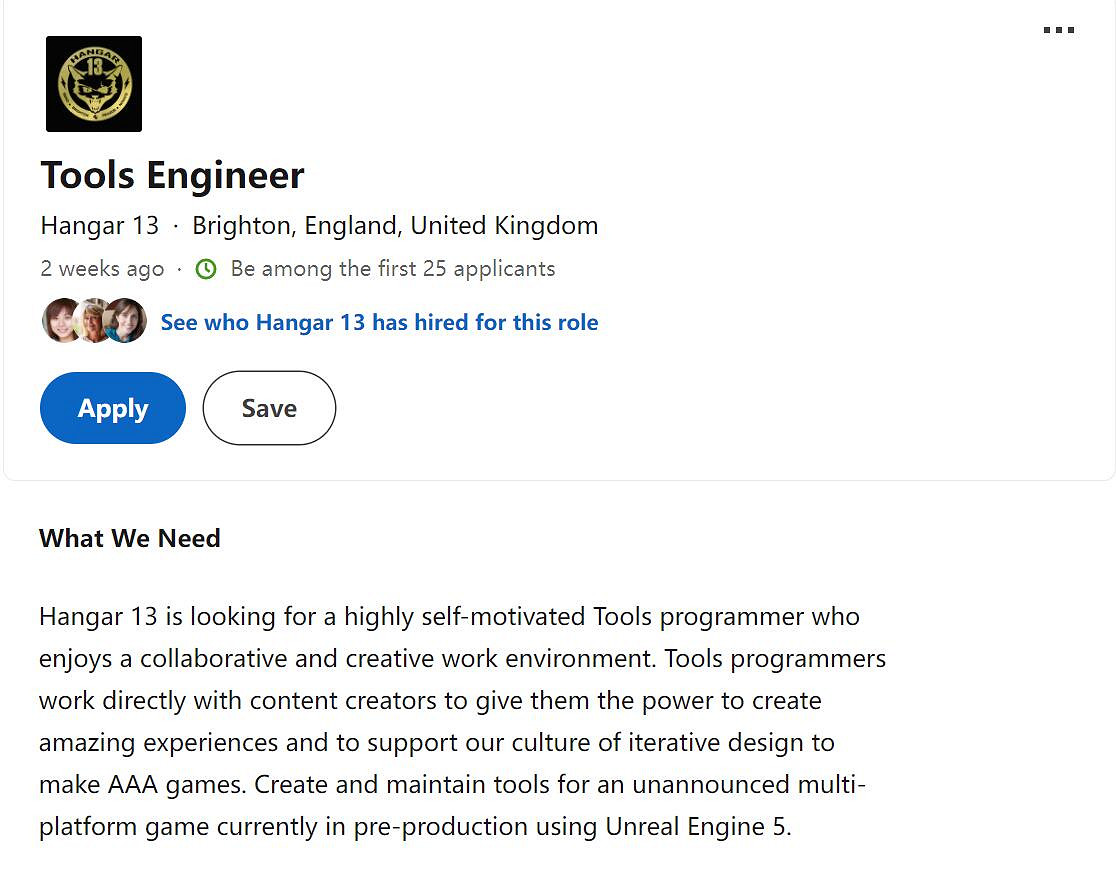The height and width of the screenshot is (880, 1116).
Task: Open Hangar 13 company name below title
Action: coord(100,225)
